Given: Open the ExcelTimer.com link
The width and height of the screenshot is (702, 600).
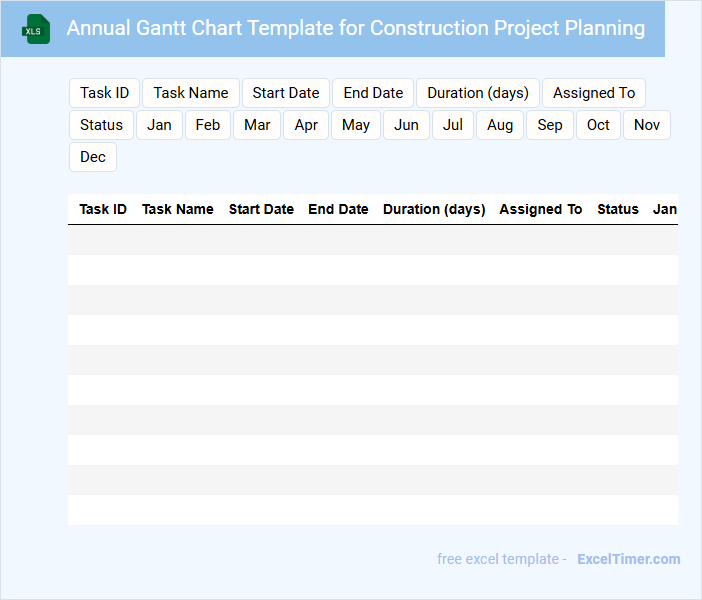Looking at the screenshot, I should (x=628, y=559).
